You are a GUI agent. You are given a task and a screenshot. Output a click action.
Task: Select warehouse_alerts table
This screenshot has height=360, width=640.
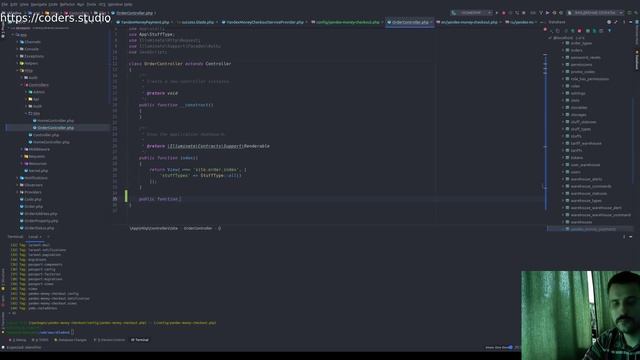[x=587, y=179]
